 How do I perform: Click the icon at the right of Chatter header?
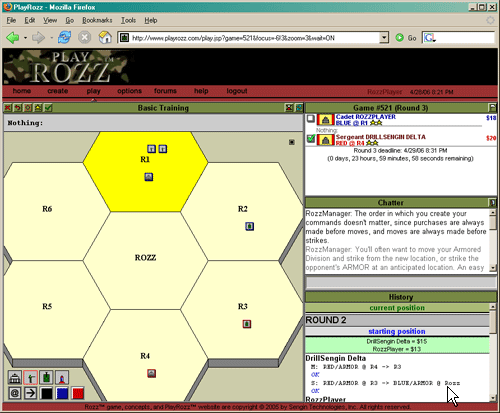492,202
